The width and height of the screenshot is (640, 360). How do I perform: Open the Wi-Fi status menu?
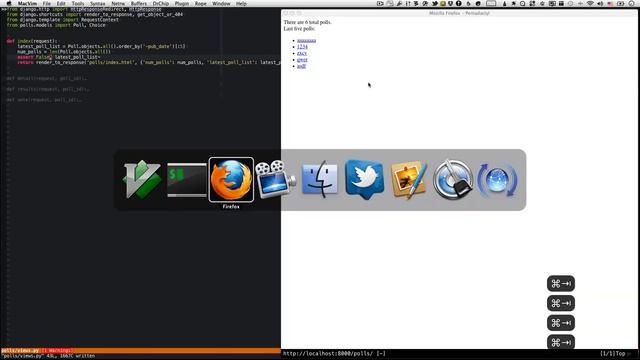coord(590,3)
